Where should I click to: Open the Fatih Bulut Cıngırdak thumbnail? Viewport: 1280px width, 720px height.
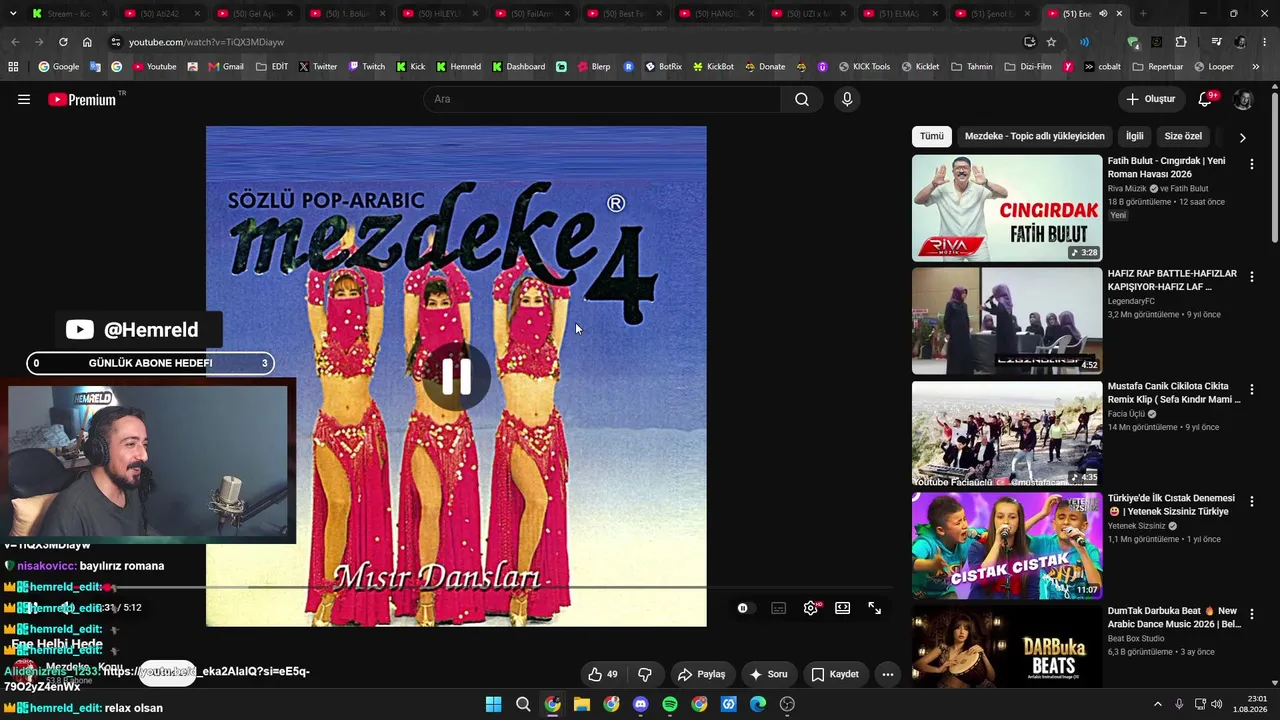[x=1007, y=208]
